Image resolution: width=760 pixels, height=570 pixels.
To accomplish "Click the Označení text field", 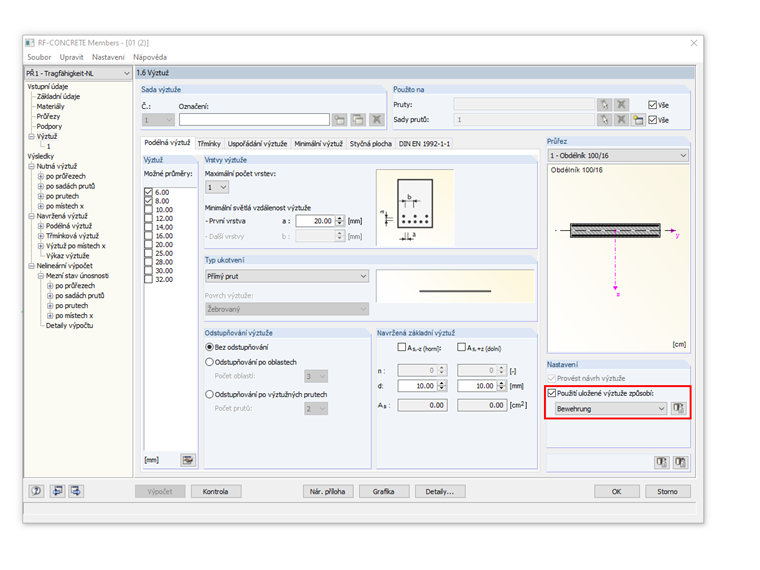I will (x=254, y=120).
